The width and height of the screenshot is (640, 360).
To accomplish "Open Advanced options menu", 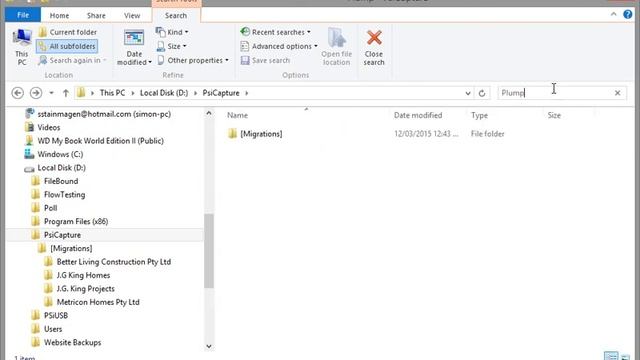I will click(x=279, y=46).
